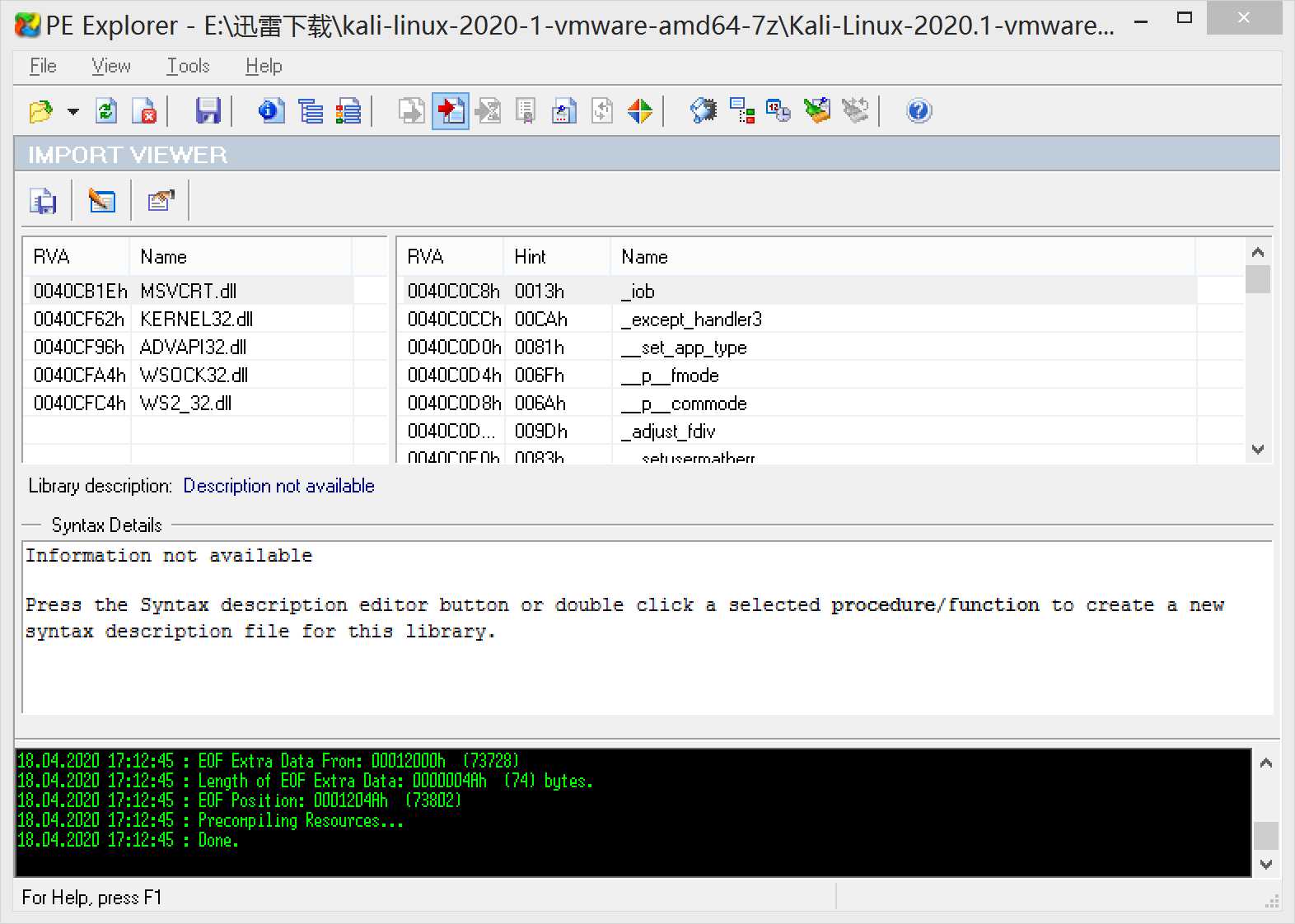The height and width of the screenshot is (924, 1295).
Task: Open the Data Directories viewer icon
Action: point(311,111)
